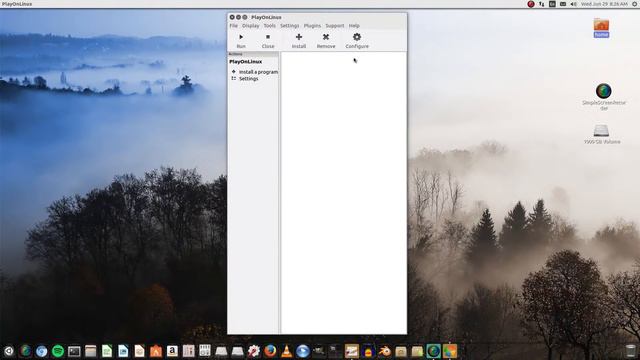Image resolution: width=640 pixels, height=360 pixels.
Task: Open the Display menu
Action: click(x=251, y=26)
